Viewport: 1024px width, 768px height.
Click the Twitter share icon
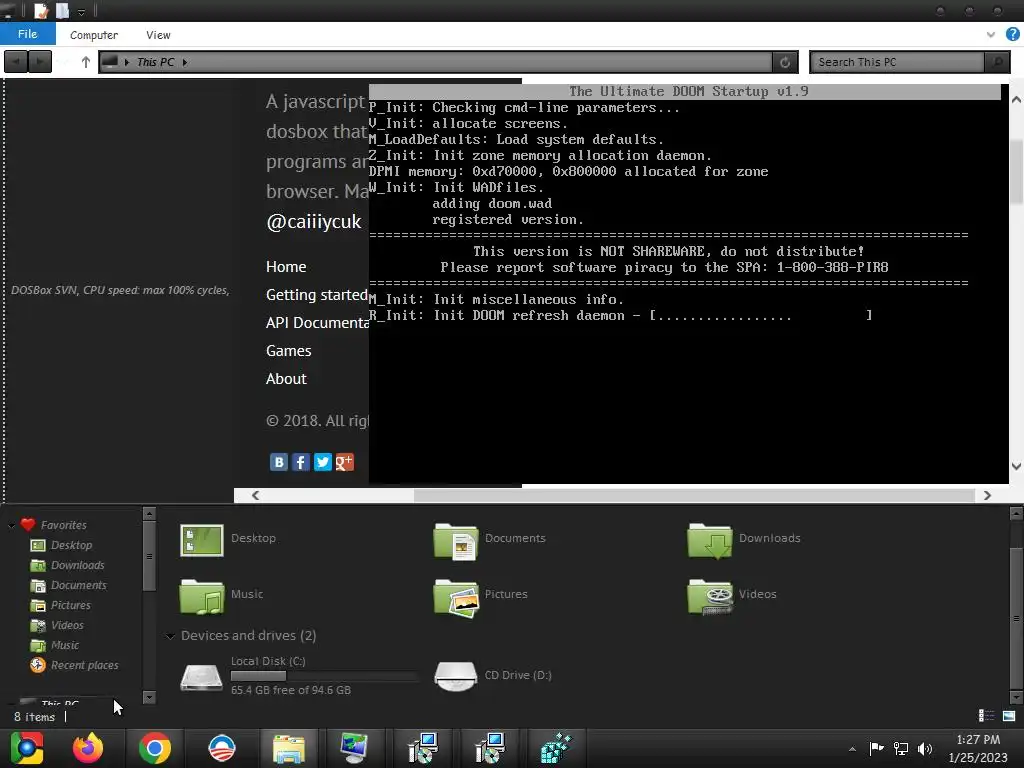(323, 462)
